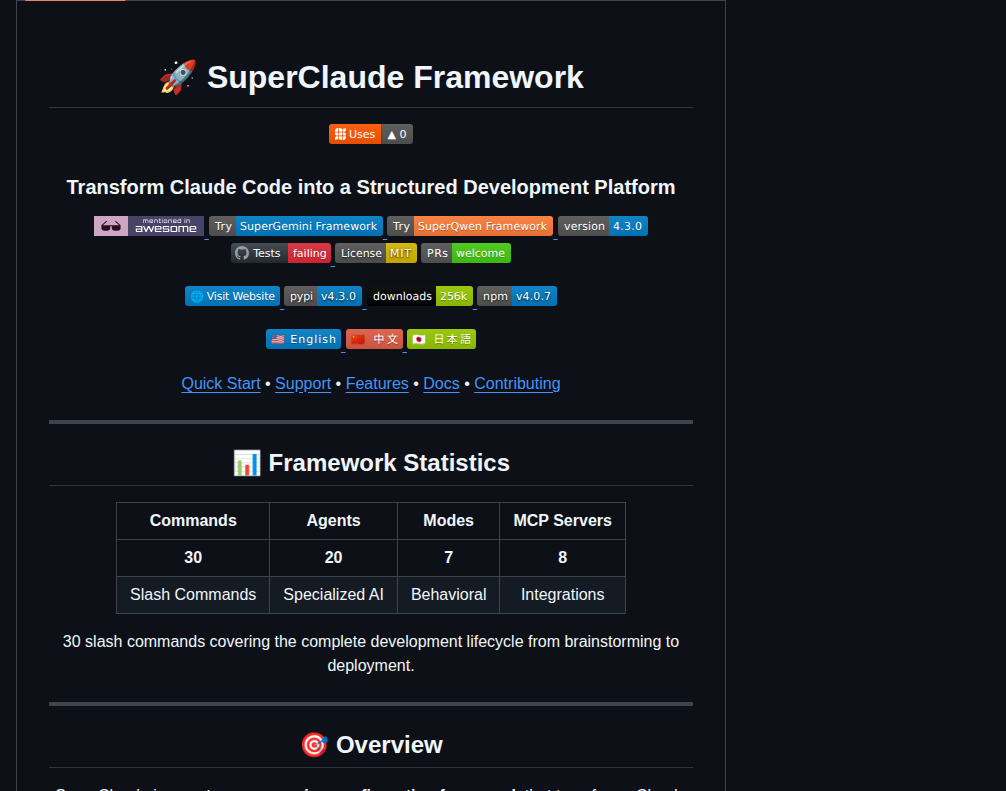The width and height of the screenshot is (1006, 791).
Task: Click the rocket emoji in the title
Action: pos(178,78)
